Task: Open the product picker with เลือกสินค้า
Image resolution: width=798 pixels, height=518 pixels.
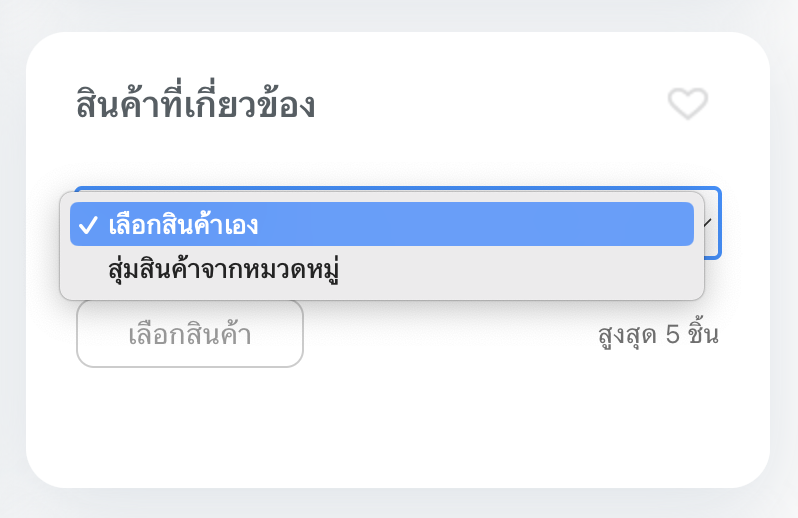Action: (x=190, y=334)
